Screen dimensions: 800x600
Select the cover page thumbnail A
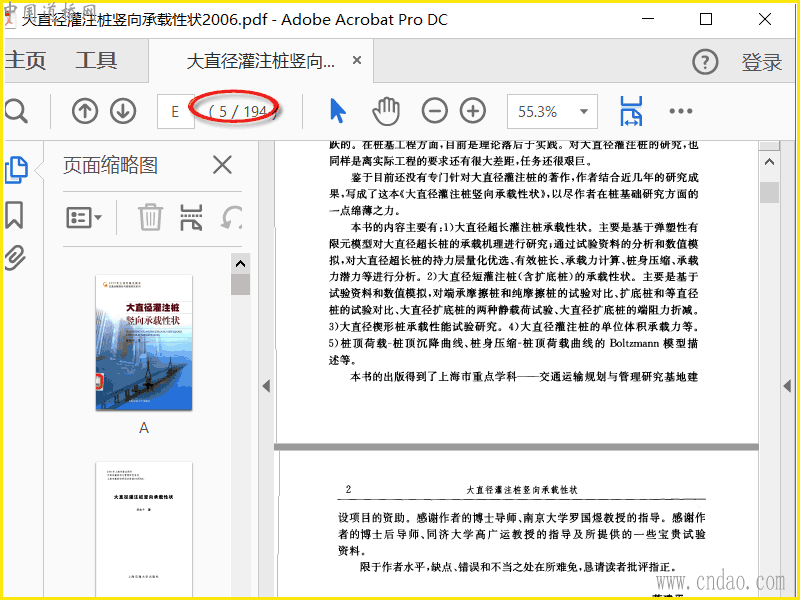tap(144, 342)
